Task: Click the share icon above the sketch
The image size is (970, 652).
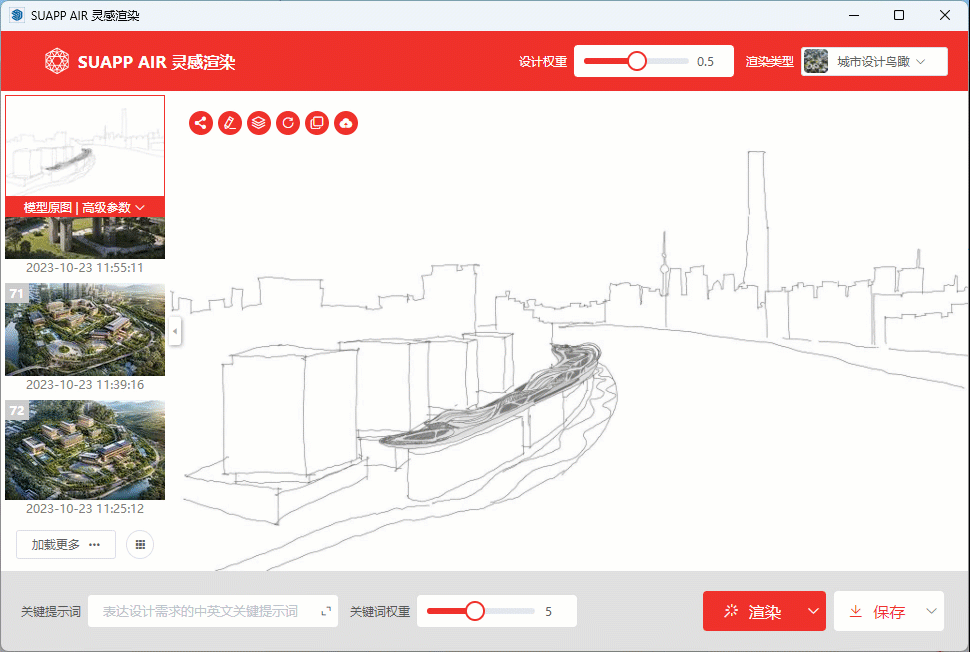Action: [x=201, y=123]
